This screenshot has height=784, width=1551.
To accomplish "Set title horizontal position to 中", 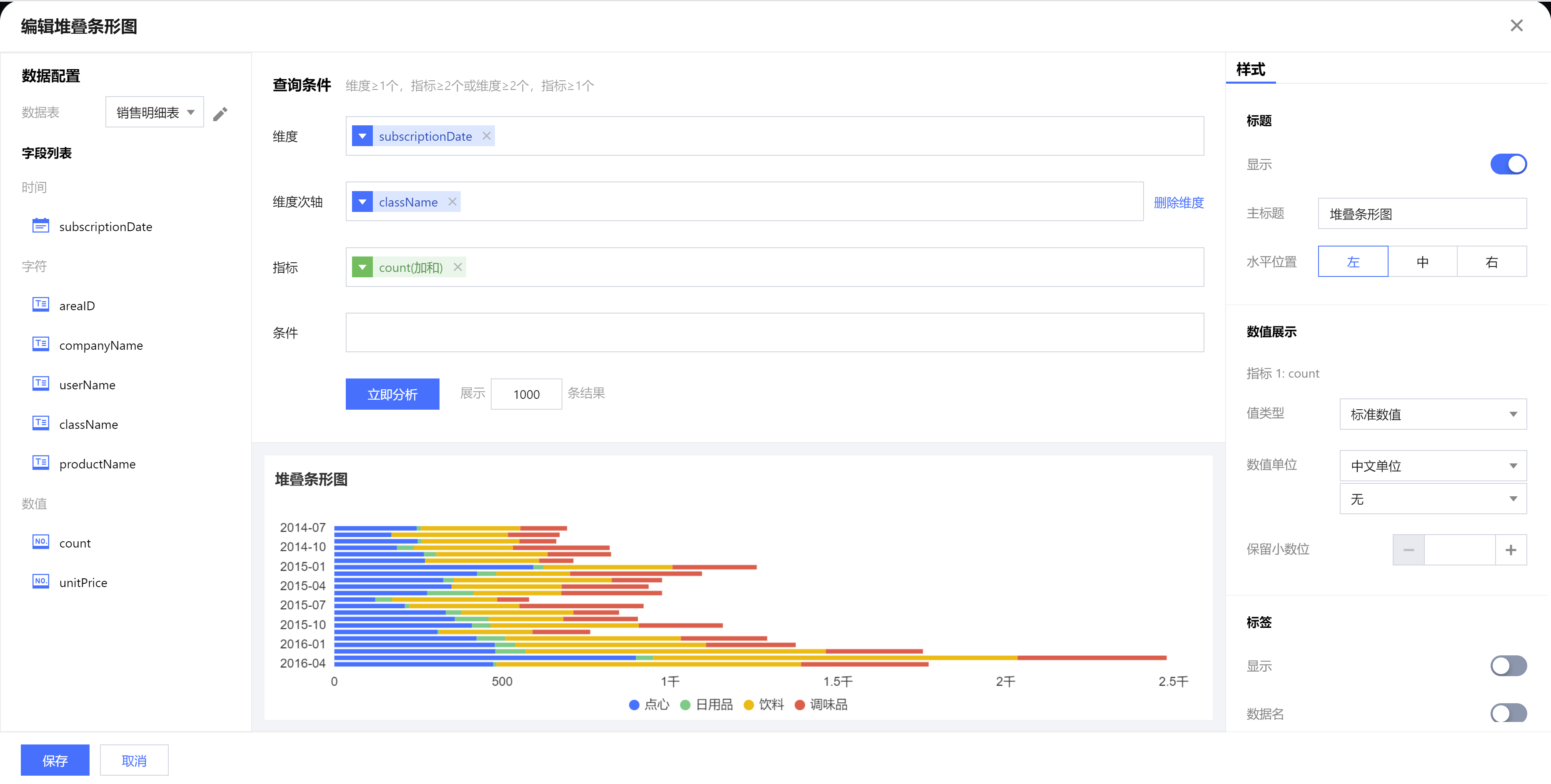I will coord(1422,262).
